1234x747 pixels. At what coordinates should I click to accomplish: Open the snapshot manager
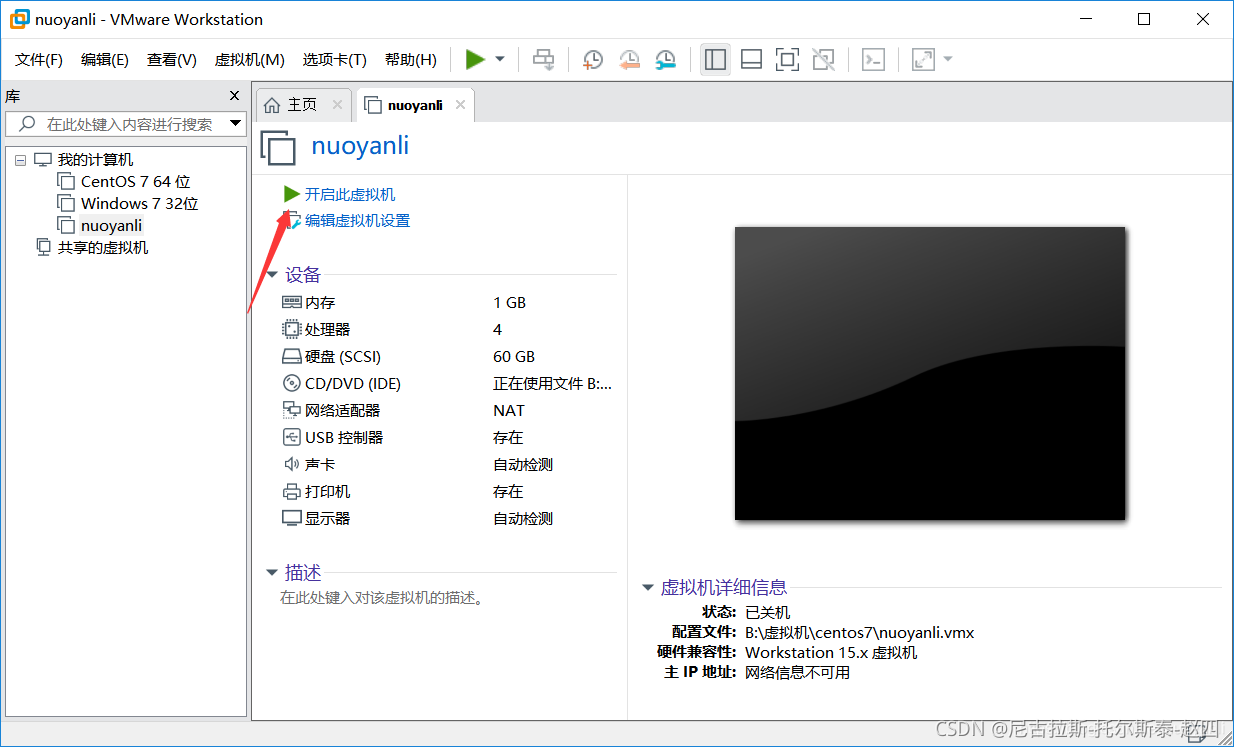point(665,59)
